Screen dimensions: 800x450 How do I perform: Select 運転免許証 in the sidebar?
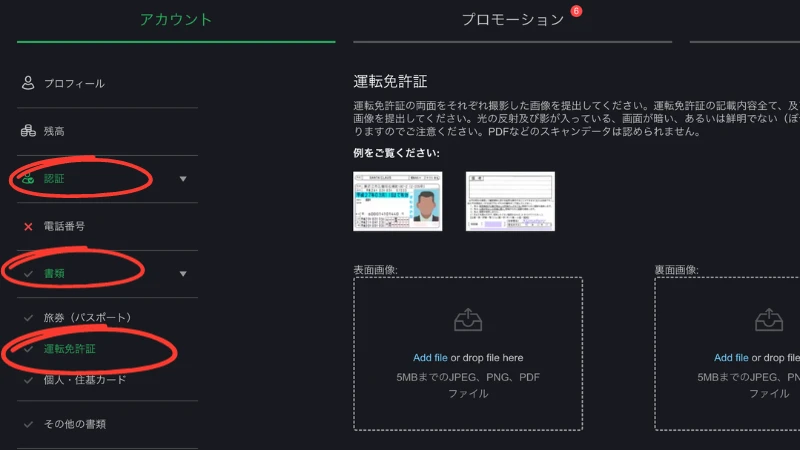[x=69, y=348]
